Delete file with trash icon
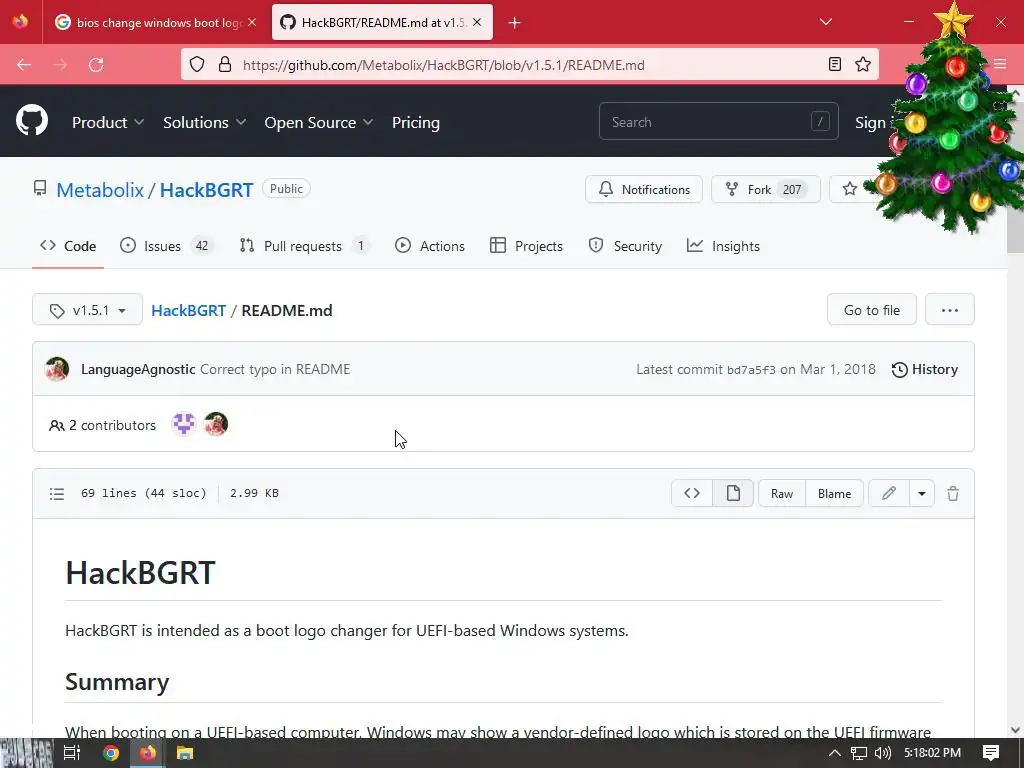 pos(953,494)
